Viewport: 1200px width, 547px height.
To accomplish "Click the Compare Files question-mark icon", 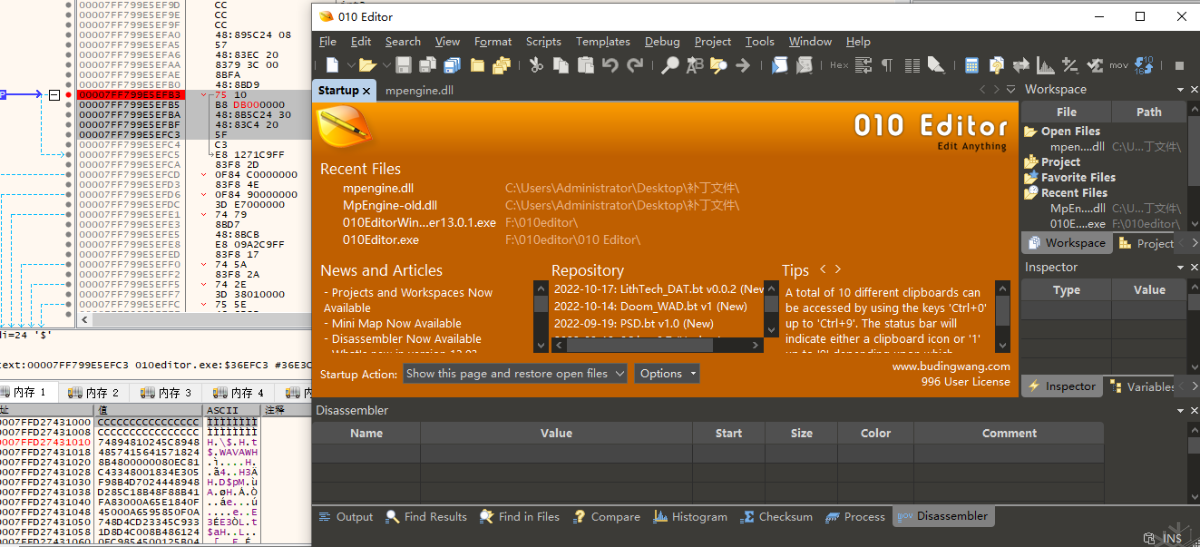I will tap(996, 65).
